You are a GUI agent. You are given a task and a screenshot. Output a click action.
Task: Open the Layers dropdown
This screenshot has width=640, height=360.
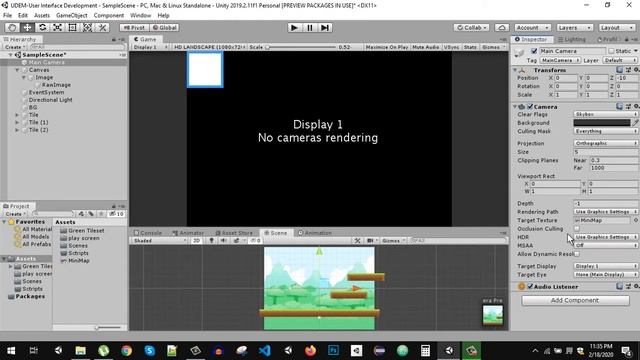click(x=575, y=28)
